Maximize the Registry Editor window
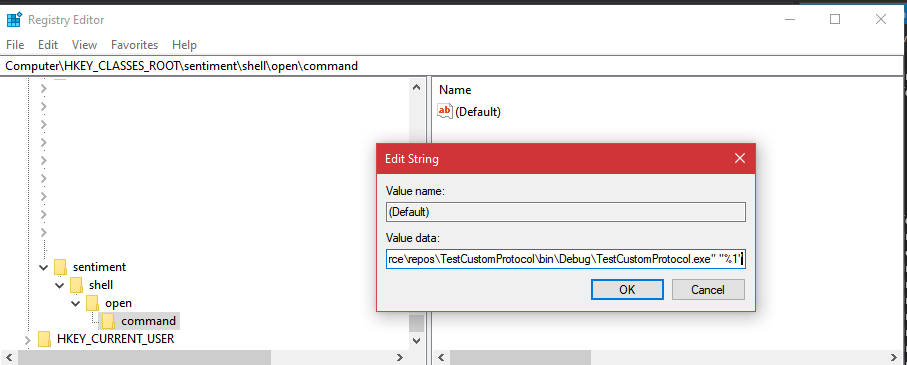 [x=835, y=20]
